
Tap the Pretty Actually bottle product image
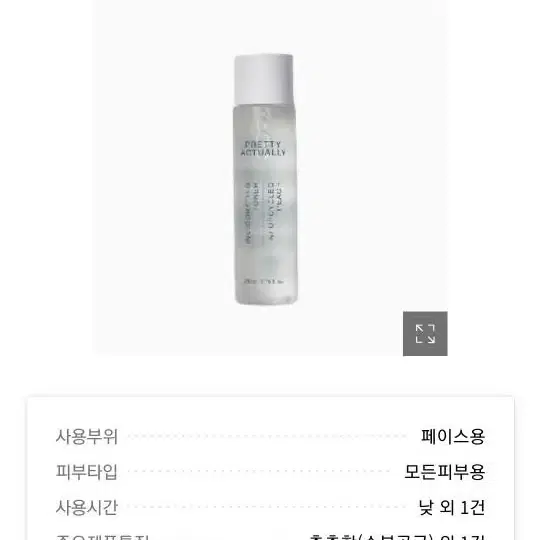tap(264, 179)
